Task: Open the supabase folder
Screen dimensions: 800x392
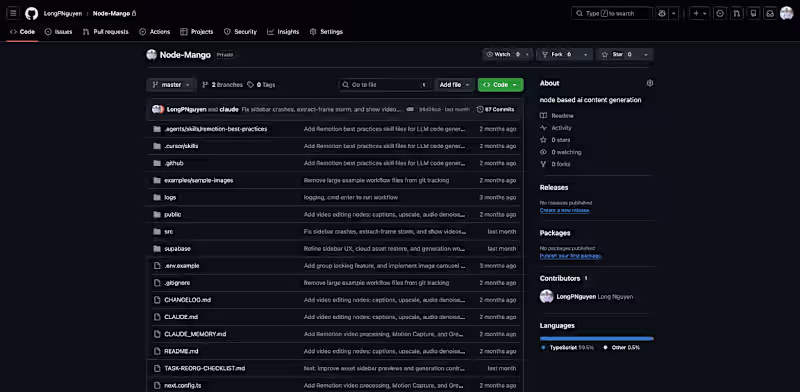Action: [177, 249]
